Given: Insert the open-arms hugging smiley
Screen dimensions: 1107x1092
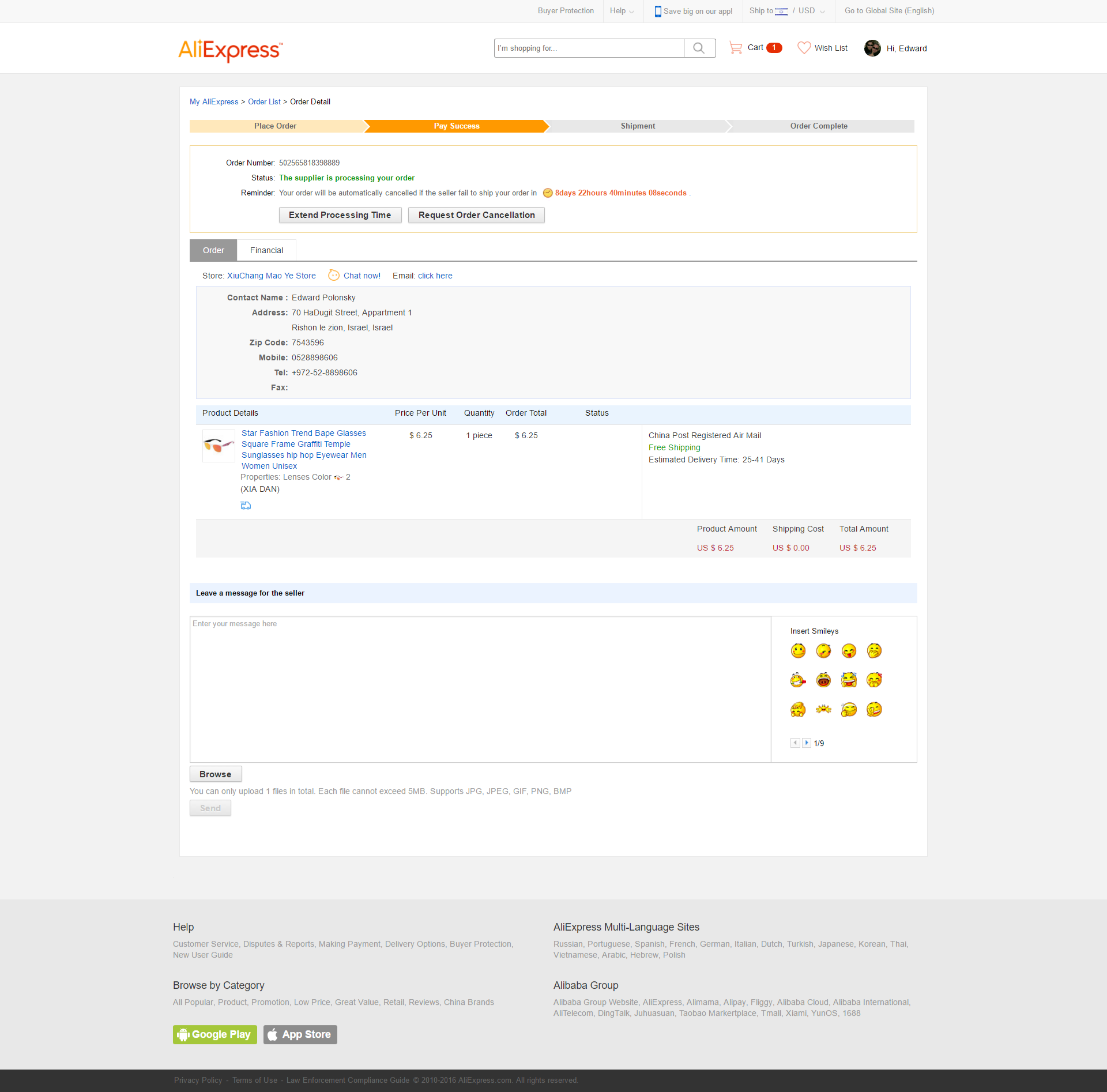Looking at the screenshot, I should tap(823, 709).
